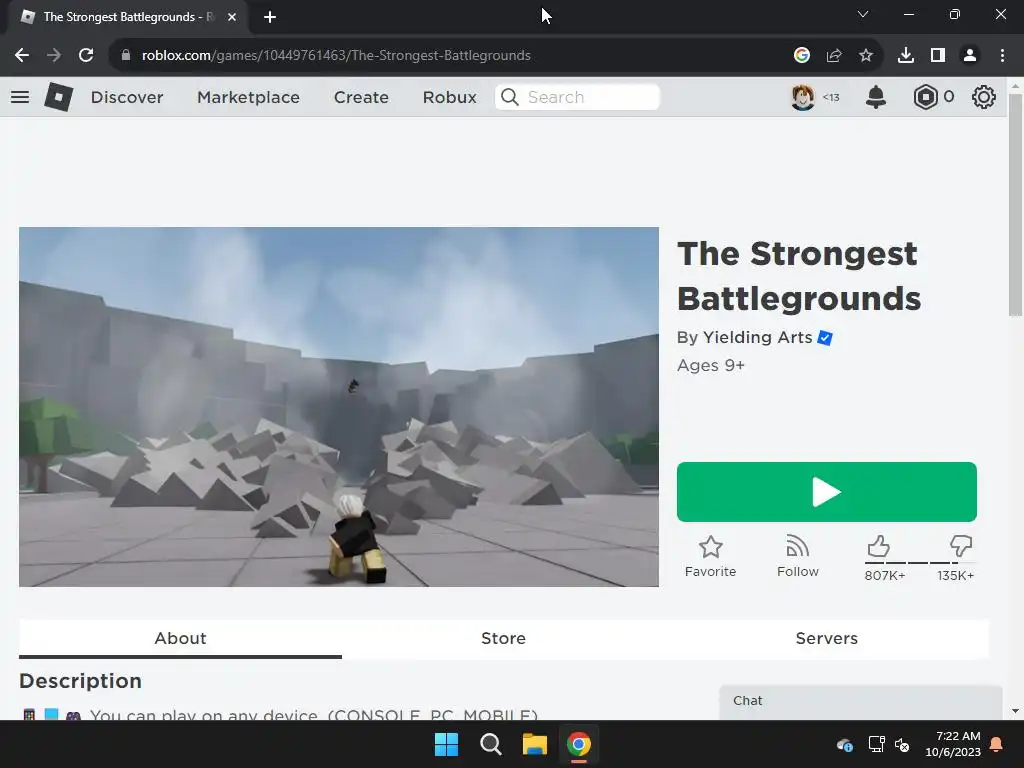Viewport: 1024px width, 768px height.
Task: Open the Chrome profile icon
Action: coord(970,56)
